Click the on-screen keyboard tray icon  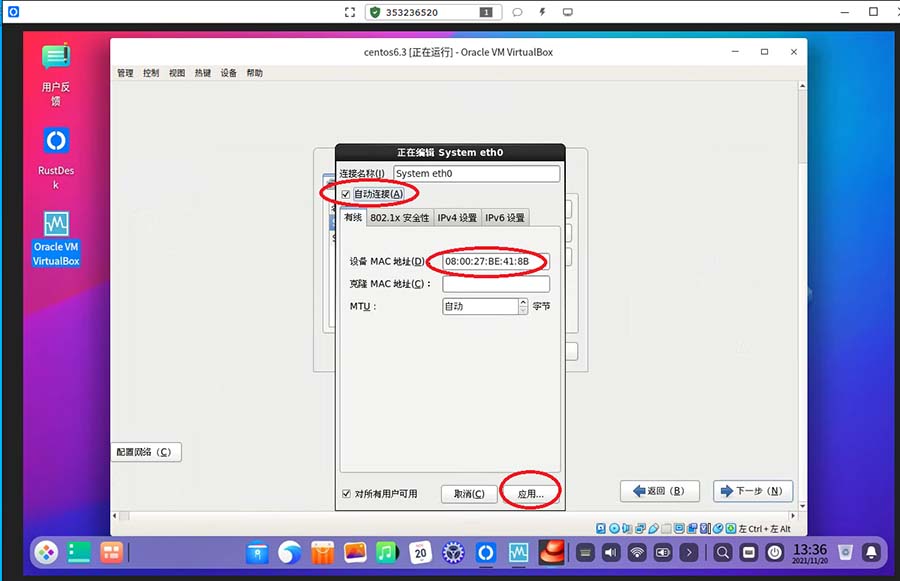point(585,553)
